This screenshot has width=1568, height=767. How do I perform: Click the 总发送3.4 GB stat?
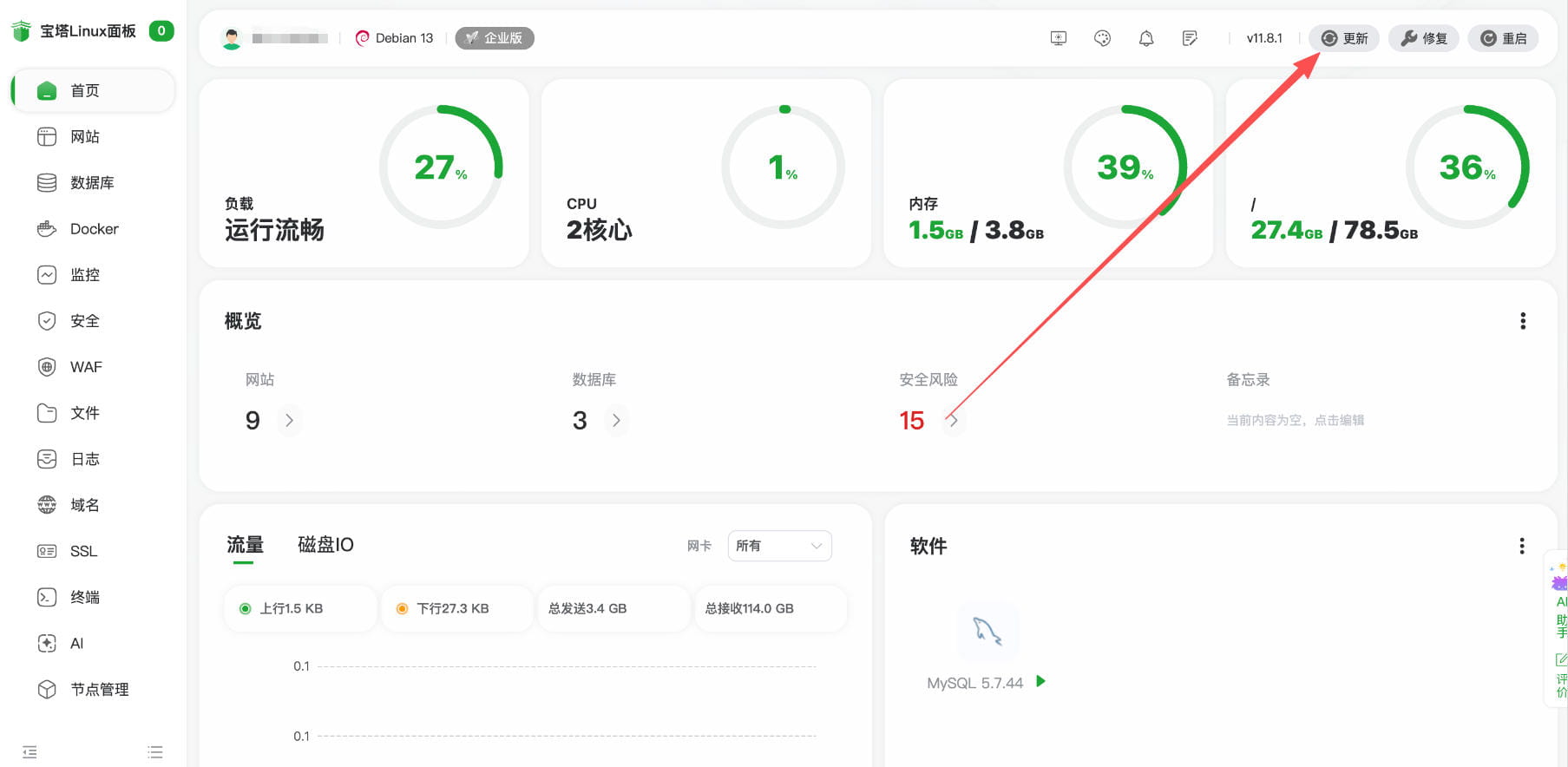[614, 608]
